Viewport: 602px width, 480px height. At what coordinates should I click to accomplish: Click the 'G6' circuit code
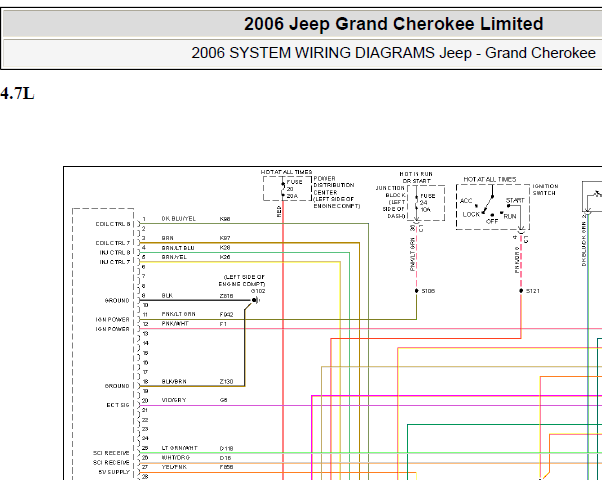click(223, 400)
